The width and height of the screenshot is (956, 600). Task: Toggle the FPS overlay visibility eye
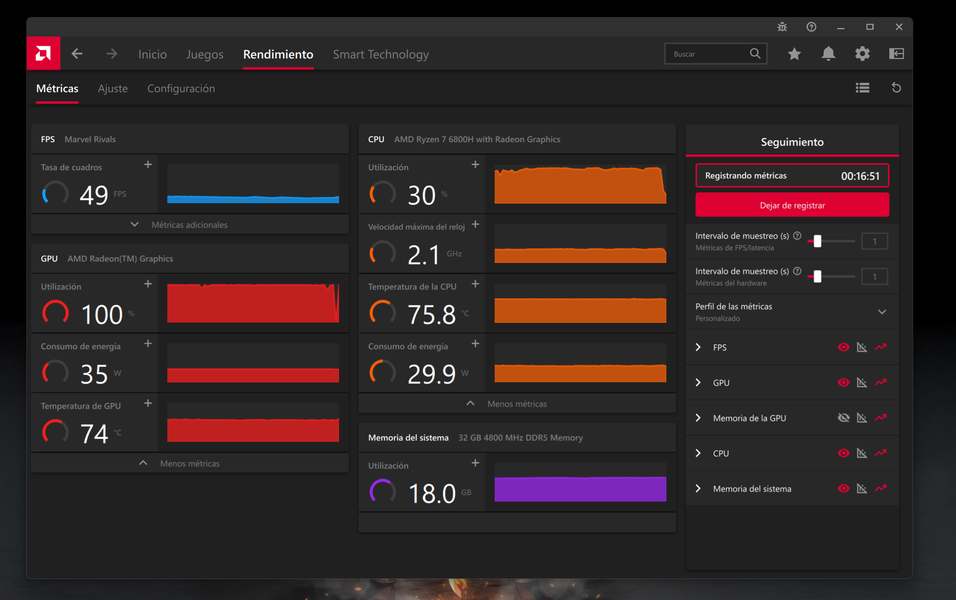point(843,348)
